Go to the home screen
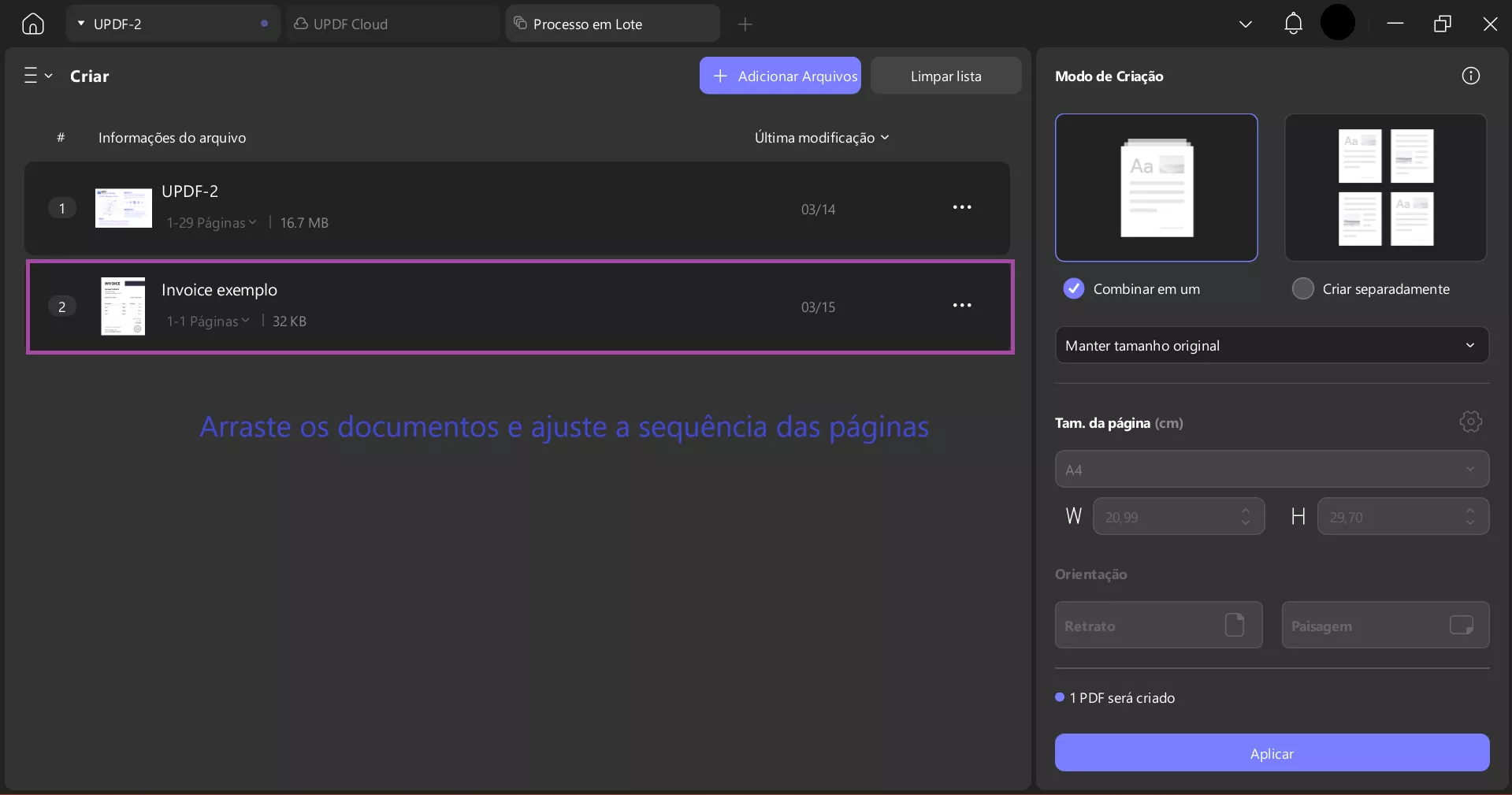This screenshot has width=1512, height=795. pos(32,24)
